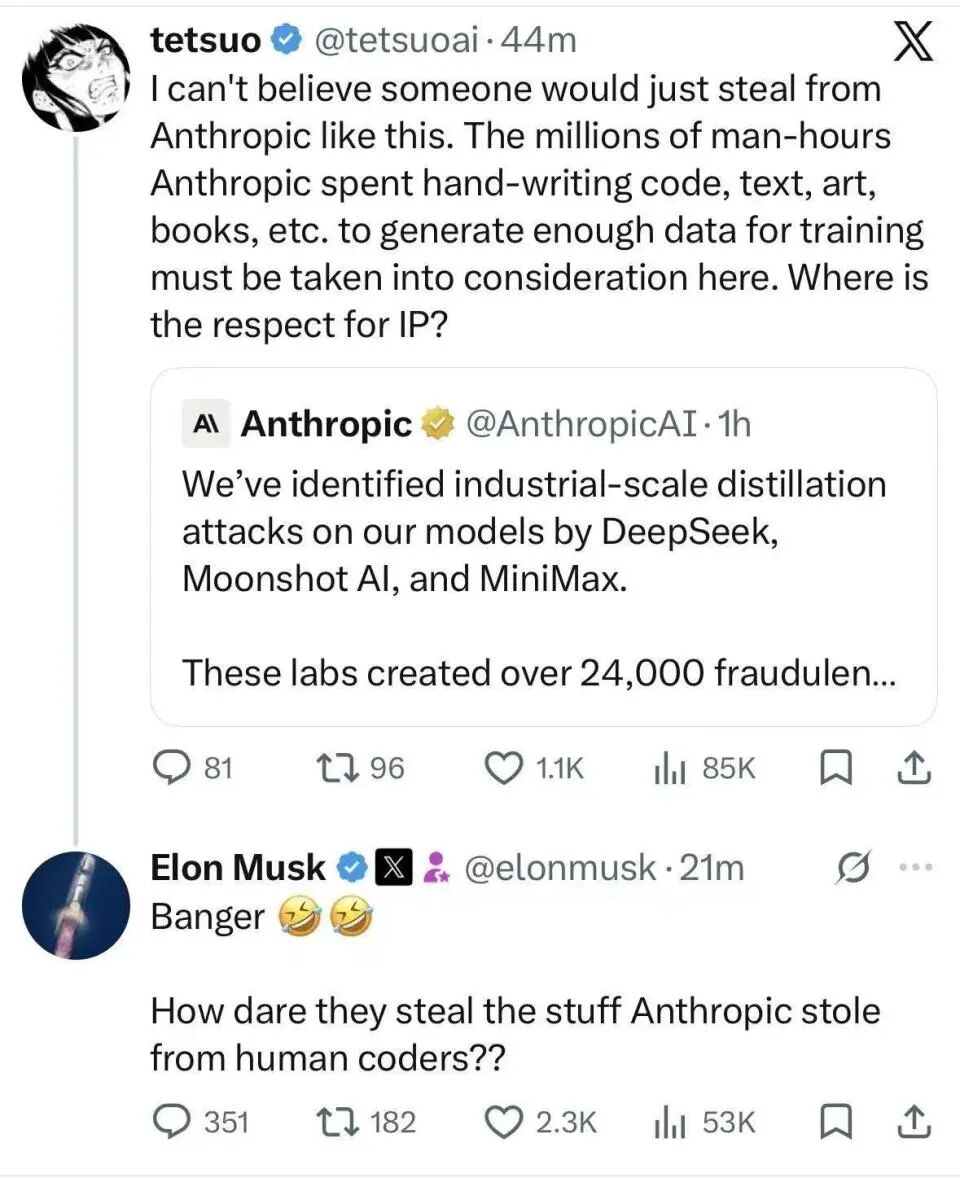Open the repost menu on tetsuo's tweet
The image size is (960, 1178).
pyautogui.click(x=337, y=768)
